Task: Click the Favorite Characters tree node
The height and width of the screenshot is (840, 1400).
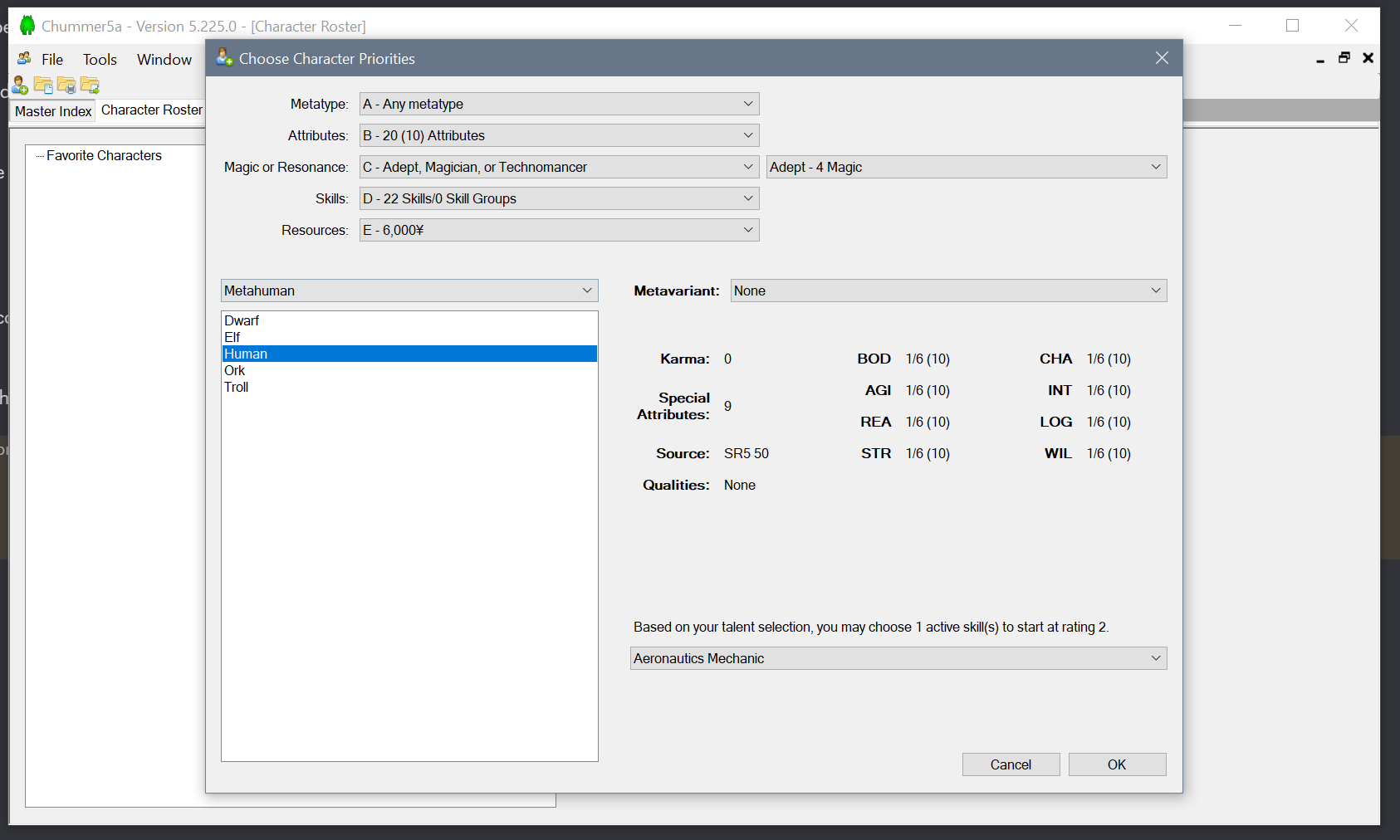Action: [104, 155]
